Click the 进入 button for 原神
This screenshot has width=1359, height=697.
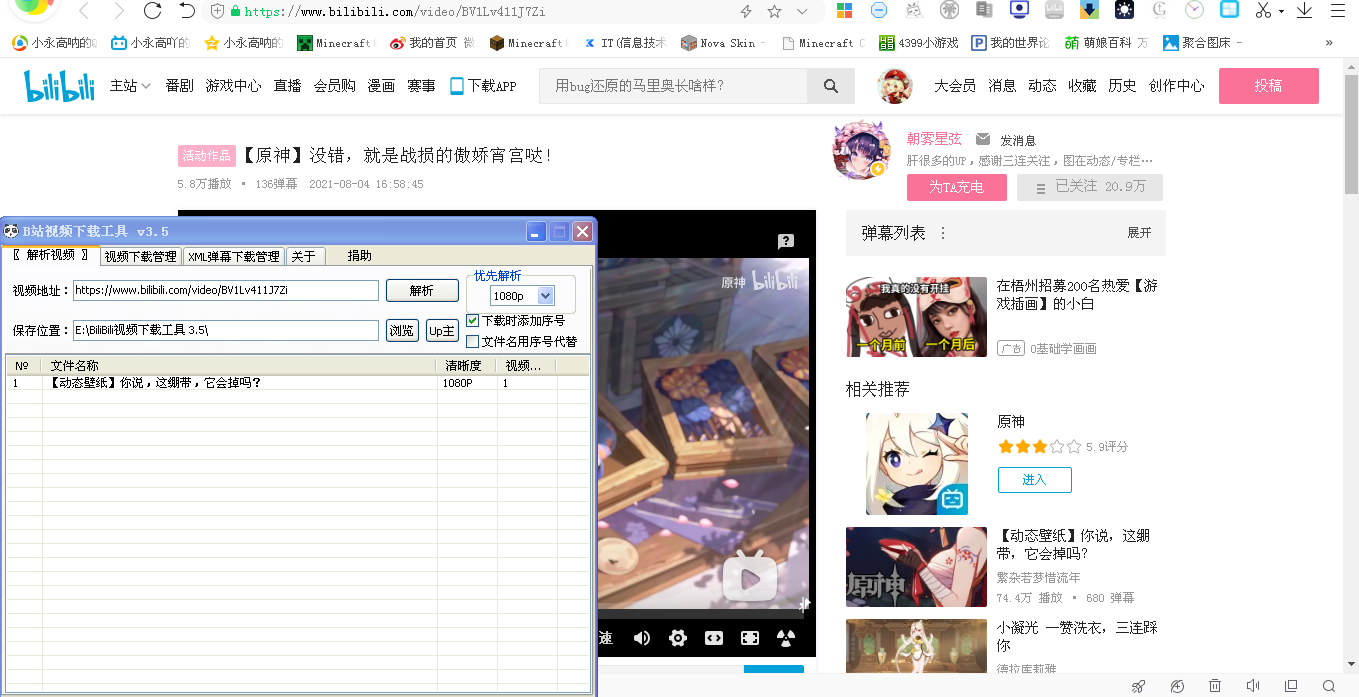pyautogui.click(x=1034, y=480)
